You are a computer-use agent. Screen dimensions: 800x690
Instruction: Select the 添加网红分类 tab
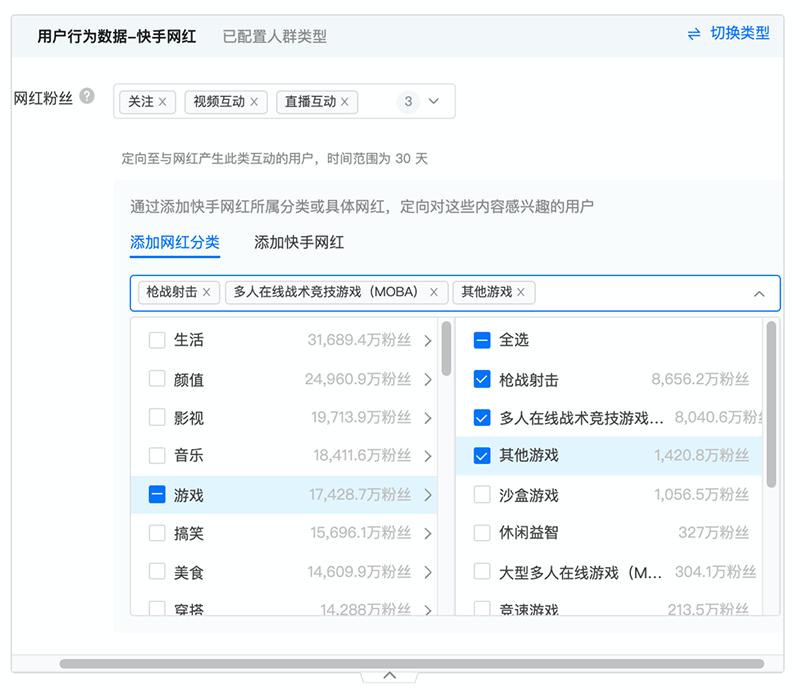coord(174,242)
